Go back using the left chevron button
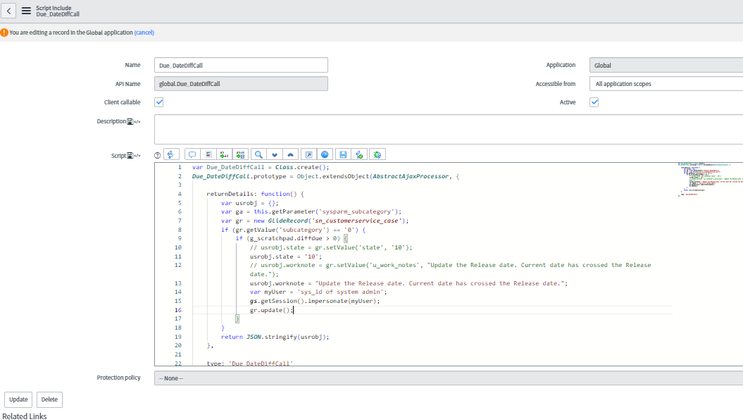 pyautogui.click(x=9, y=10)
